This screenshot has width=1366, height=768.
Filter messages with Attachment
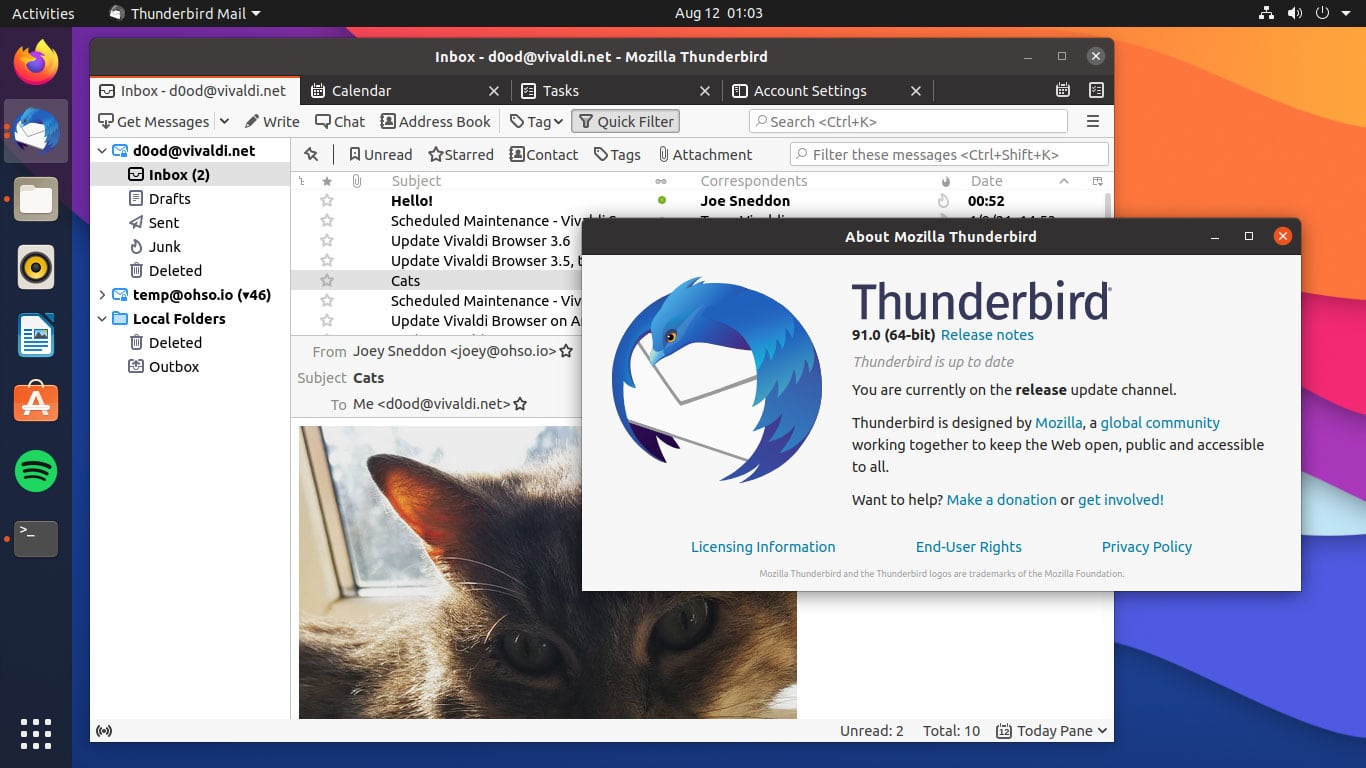click(705, 155)
